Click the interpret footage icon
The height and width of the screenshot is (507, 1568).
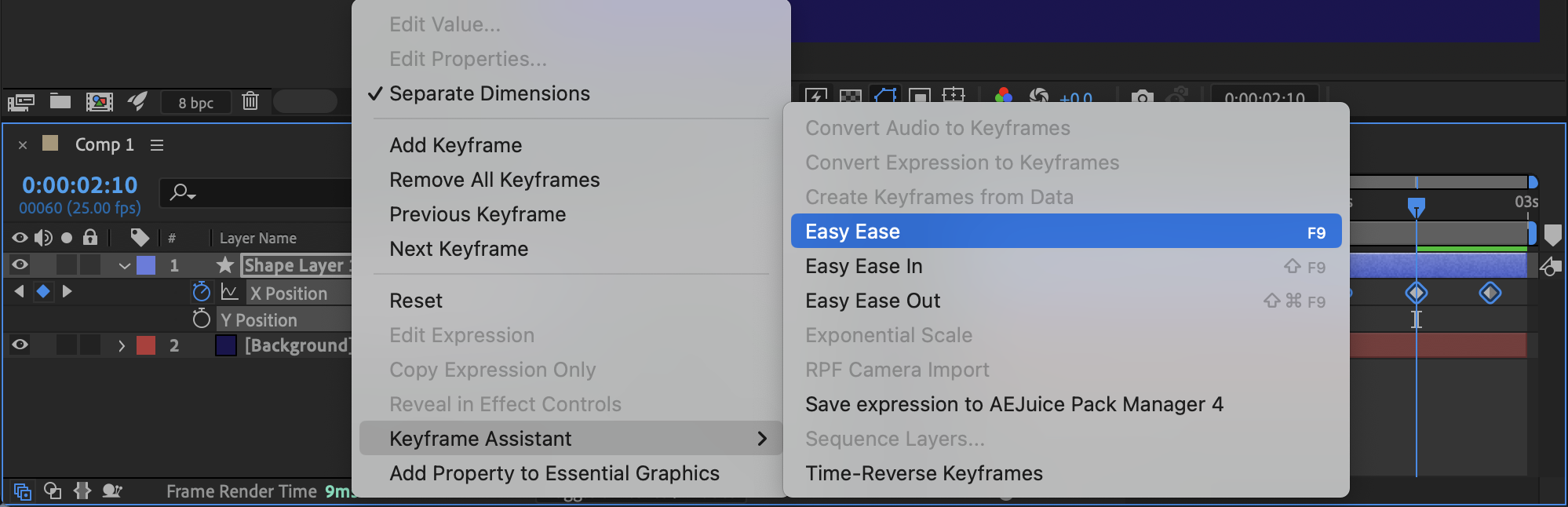click(21, 101)
